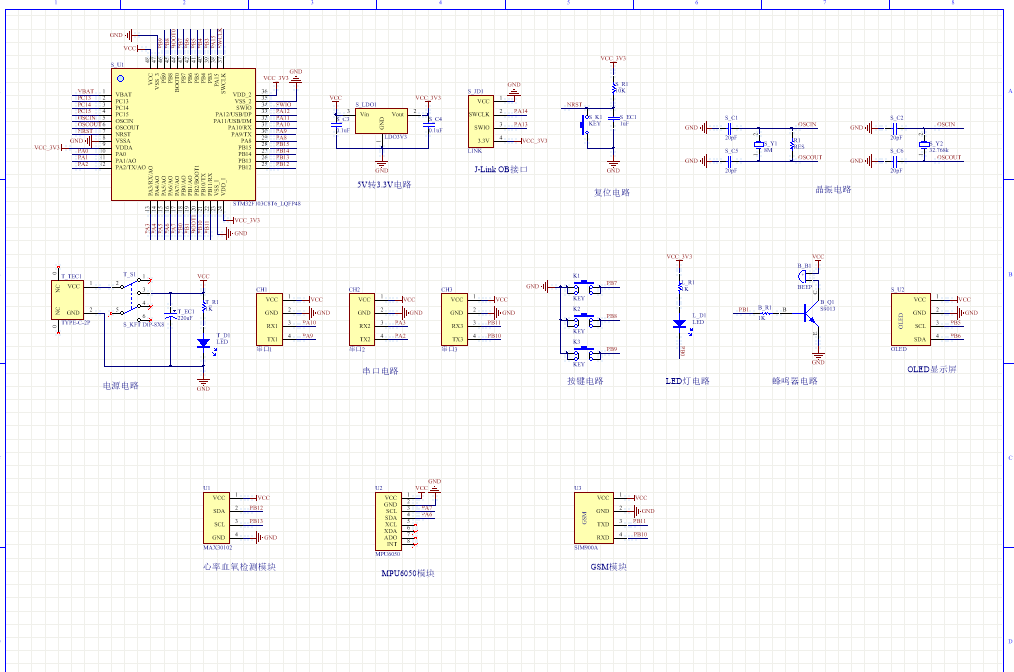The width and height of the screenshot is (1014, 672).
Task: Click the S_K1 reset key switch
Action: coord(588,125)
